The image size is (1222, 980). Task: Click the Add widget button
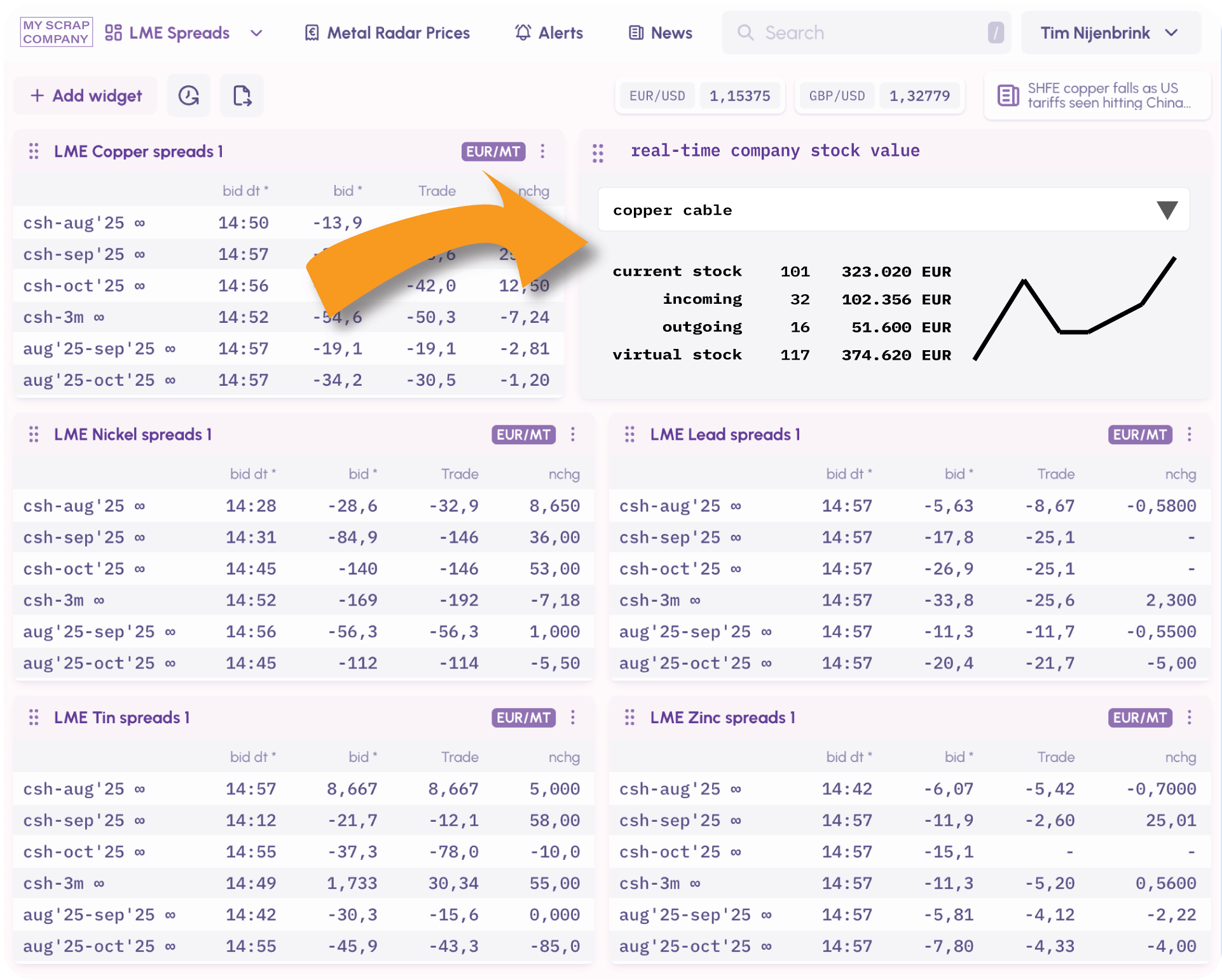86,95
